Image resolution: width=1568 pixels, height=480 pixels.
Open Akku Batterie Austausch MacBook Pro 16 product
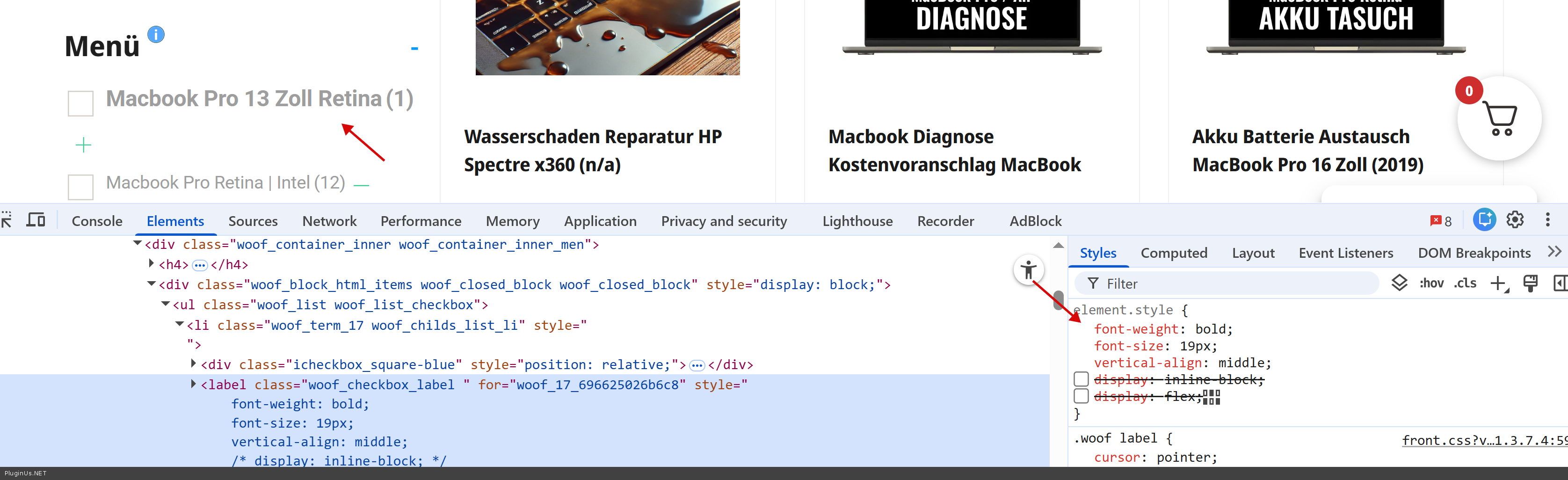pyautogui.click(x=1307, y=151)
